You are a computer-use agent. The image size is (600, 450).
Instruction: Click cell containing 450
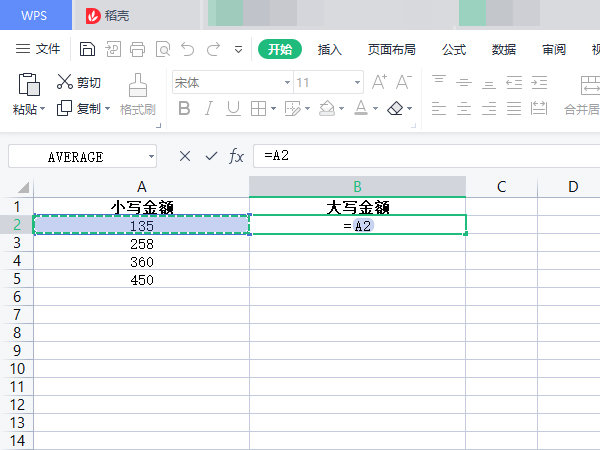point(142,280)
